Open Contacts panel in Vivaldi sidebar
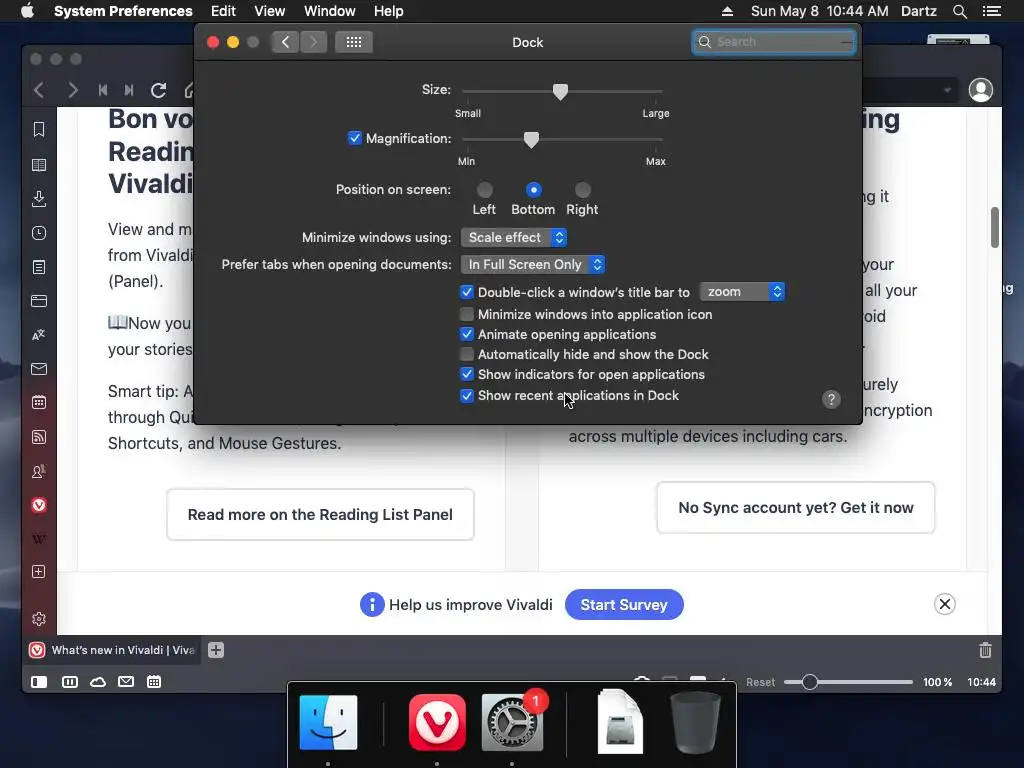Viewport: 1024px width, 768px height. point(39,471)
